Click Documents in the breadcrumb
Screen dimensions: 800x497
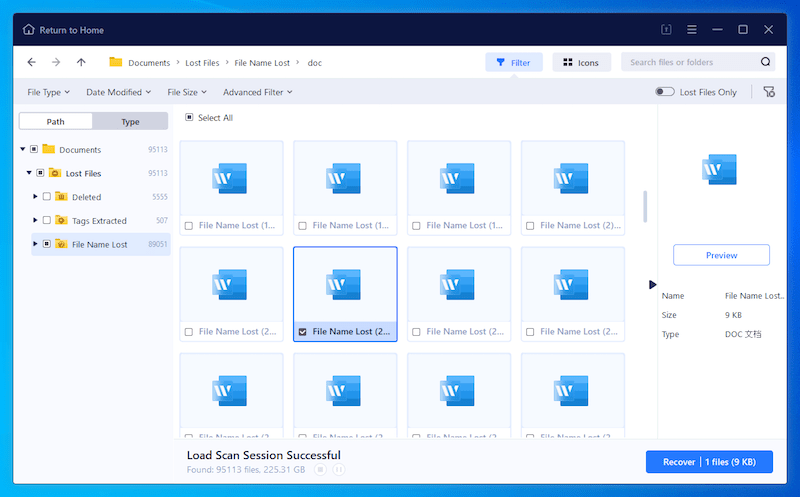tap(149, 63)
